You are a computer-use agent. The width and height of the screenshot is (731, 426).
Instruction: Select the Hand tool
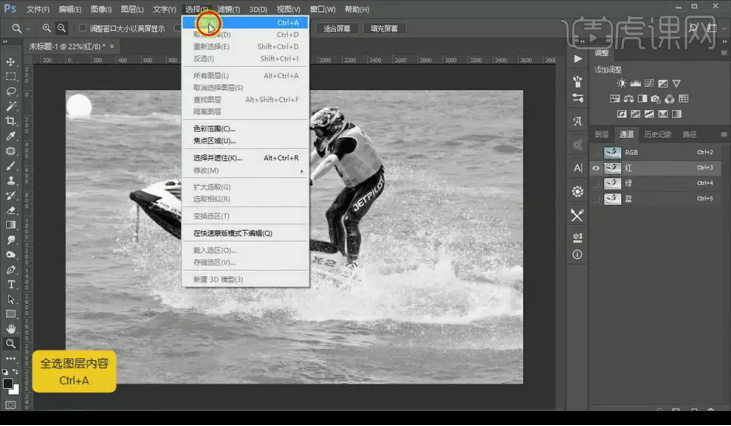tap(11, 328)
